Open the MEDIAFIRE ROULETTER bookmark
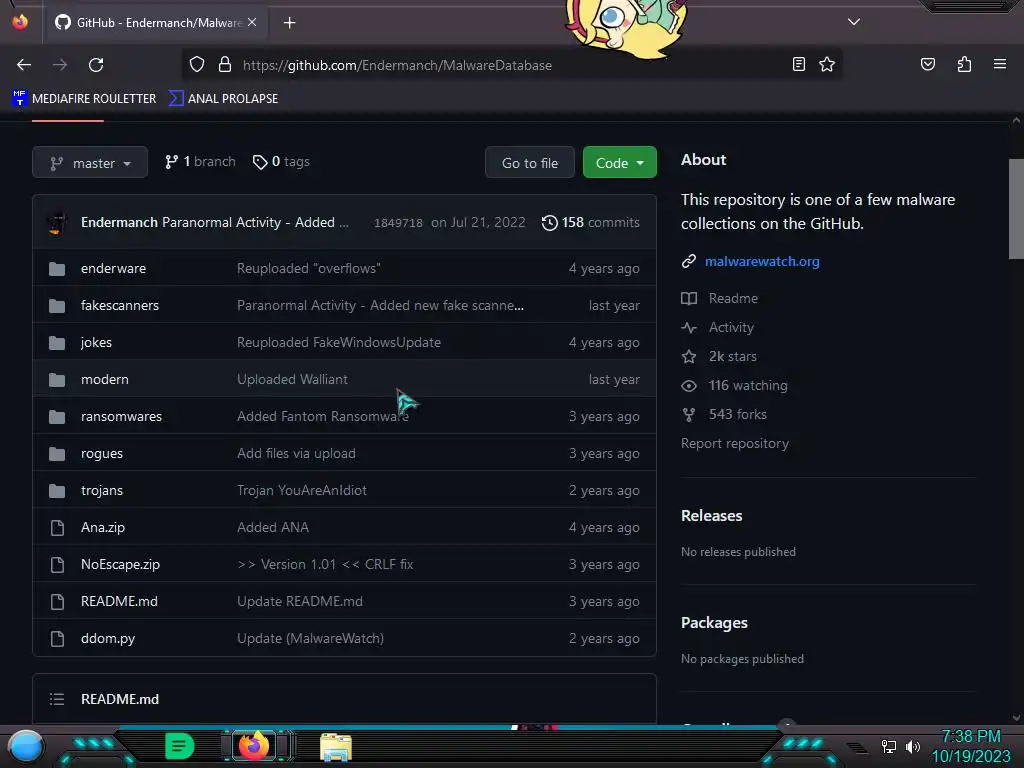 (84, 99)
